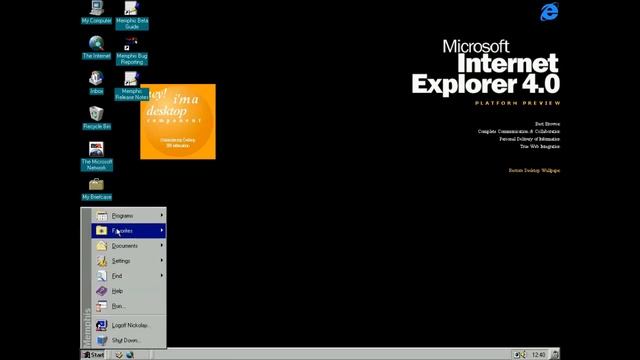
Task: Open the My Computer desktop icon
Action: pyautogui.click(x=96, y=12)
